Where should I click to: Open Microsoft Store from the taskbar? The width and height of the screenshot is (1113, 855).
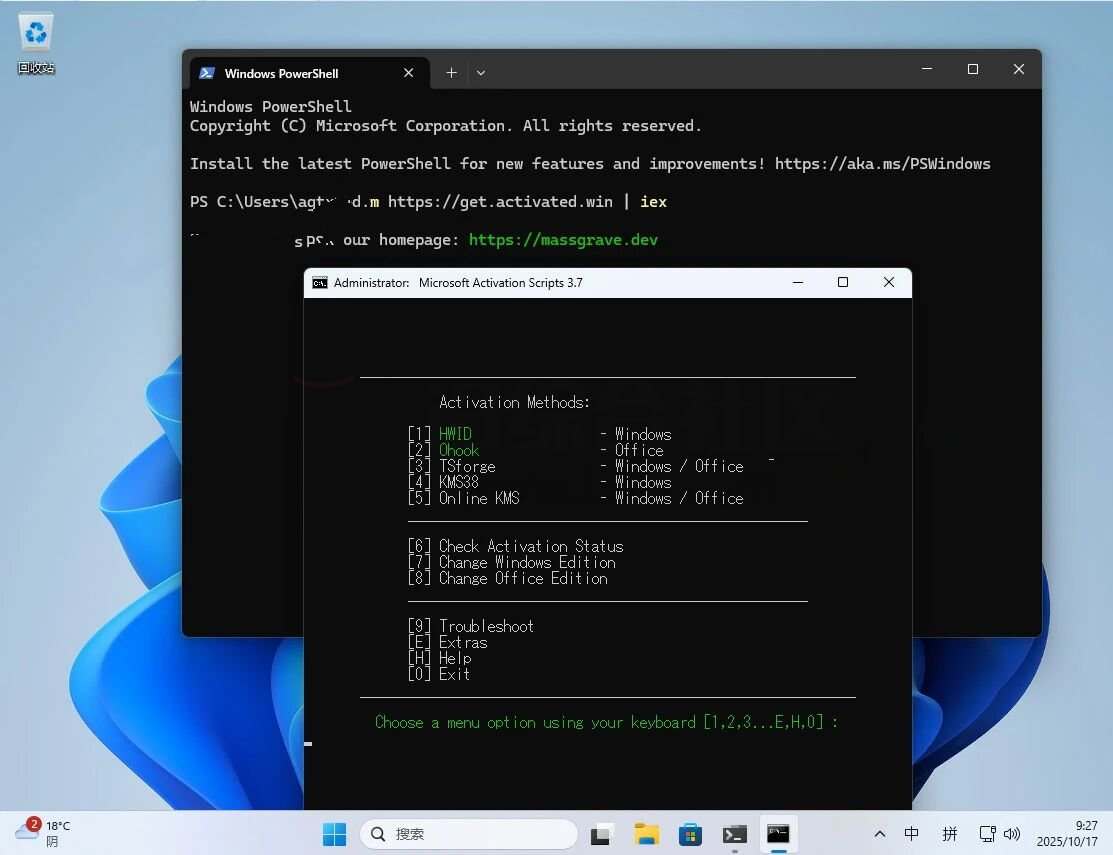pyautogui.click(x=690, y=834)
